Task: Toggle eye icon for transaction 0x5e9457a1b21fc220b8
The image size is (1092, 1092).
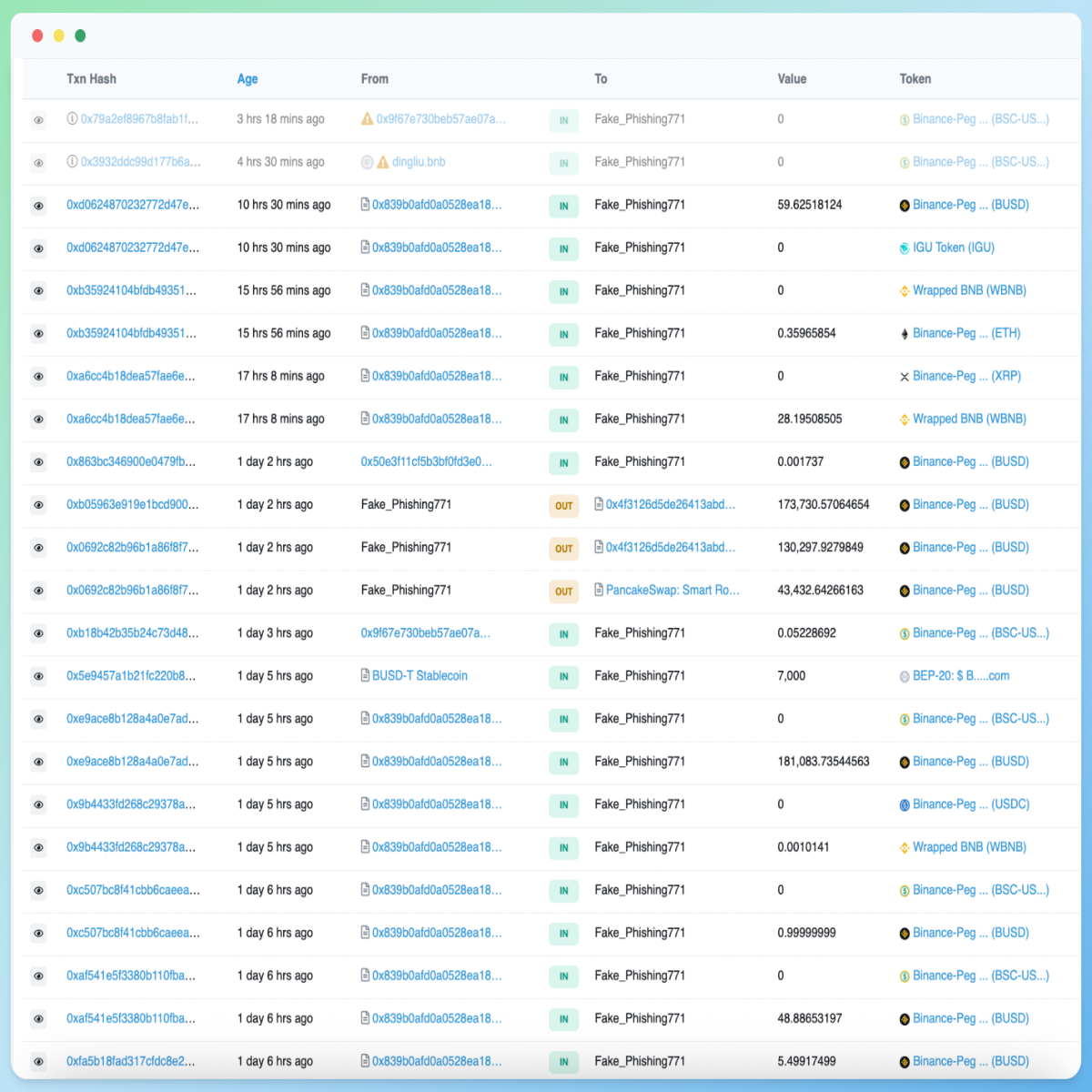Action: [x=38, y=676]
